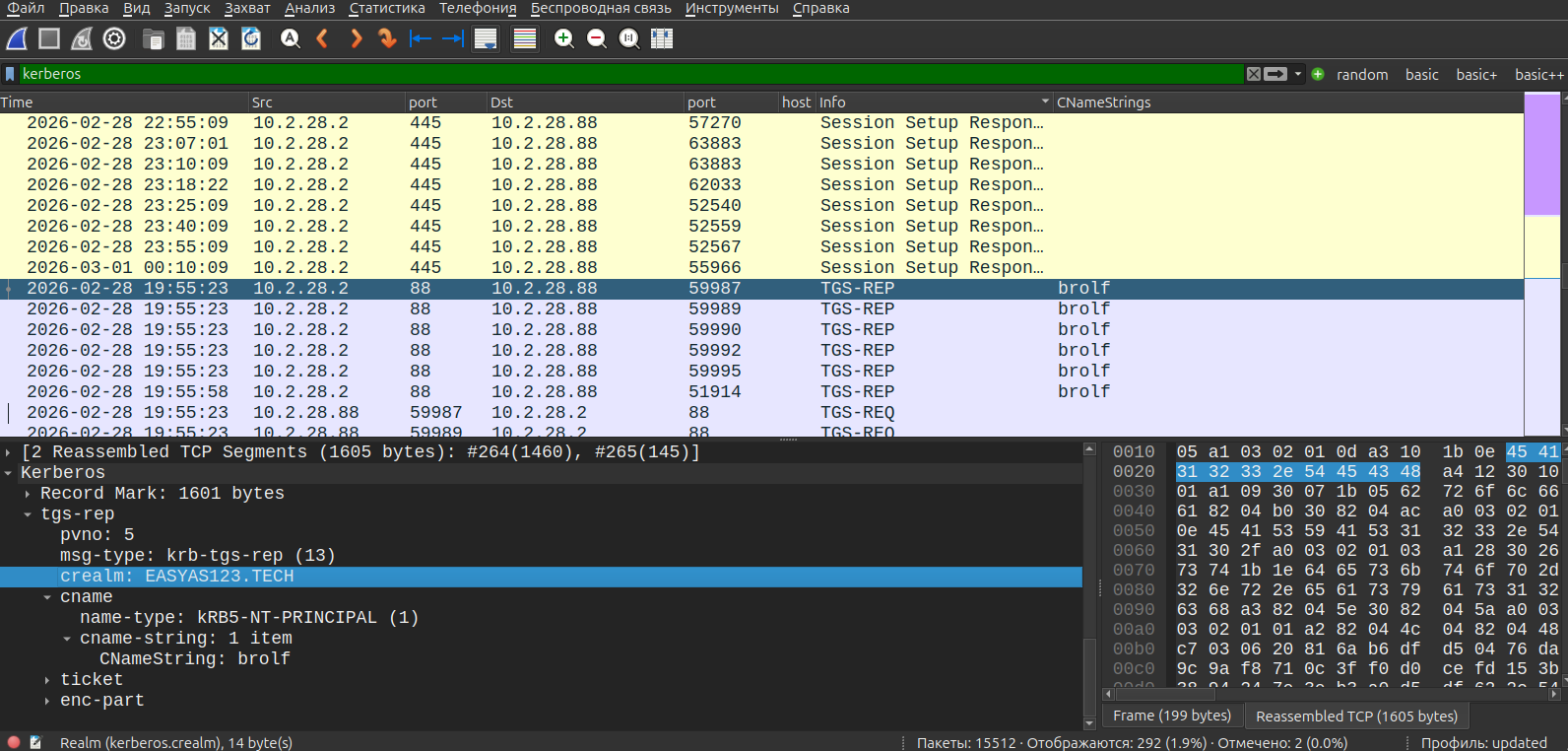Screen dimensions: 1568x751
Task: Switch to Frame (199 bytes) tab
Action: pyautogui.click(x=1172, y=716)
